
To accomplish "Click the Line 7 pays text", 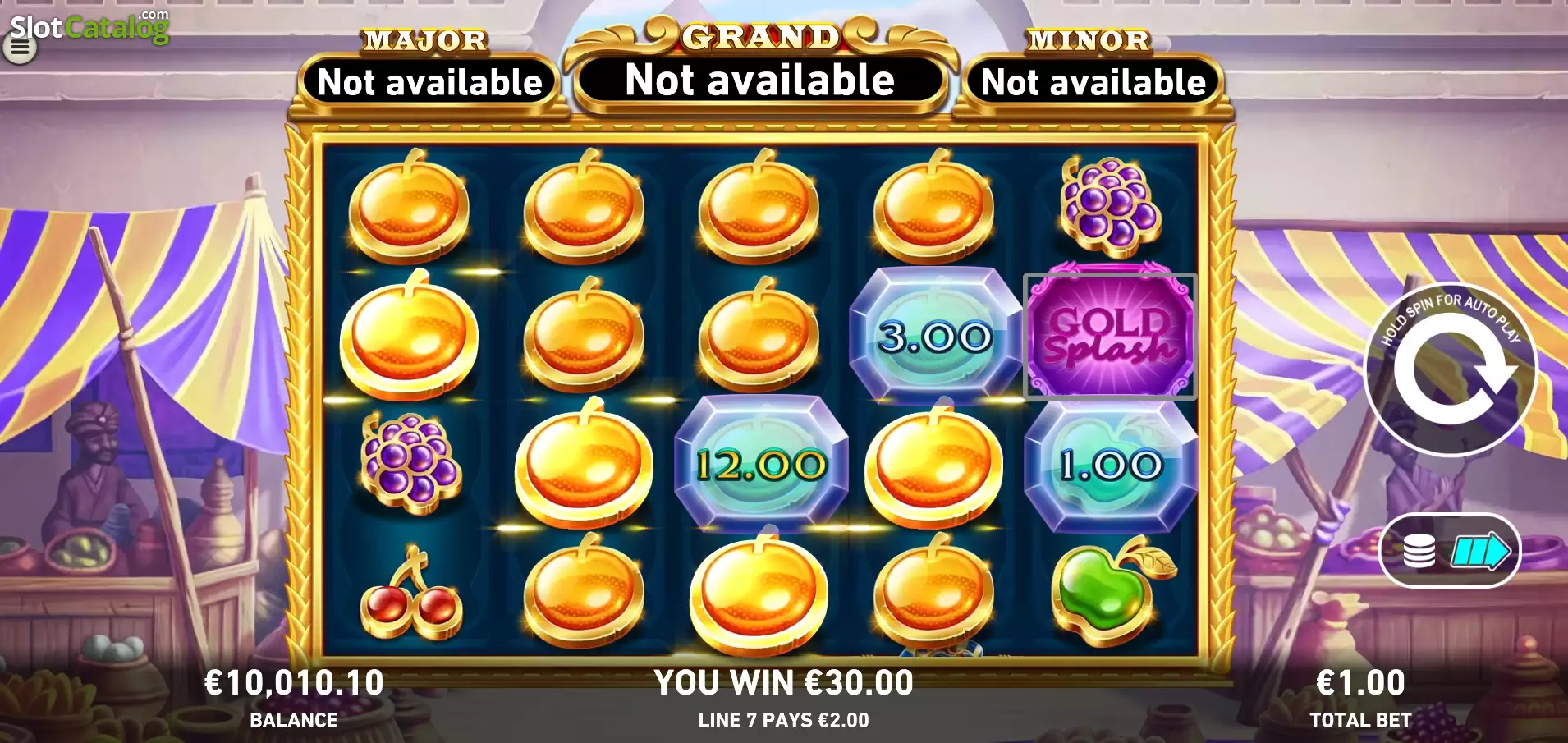I will (783, 720).
